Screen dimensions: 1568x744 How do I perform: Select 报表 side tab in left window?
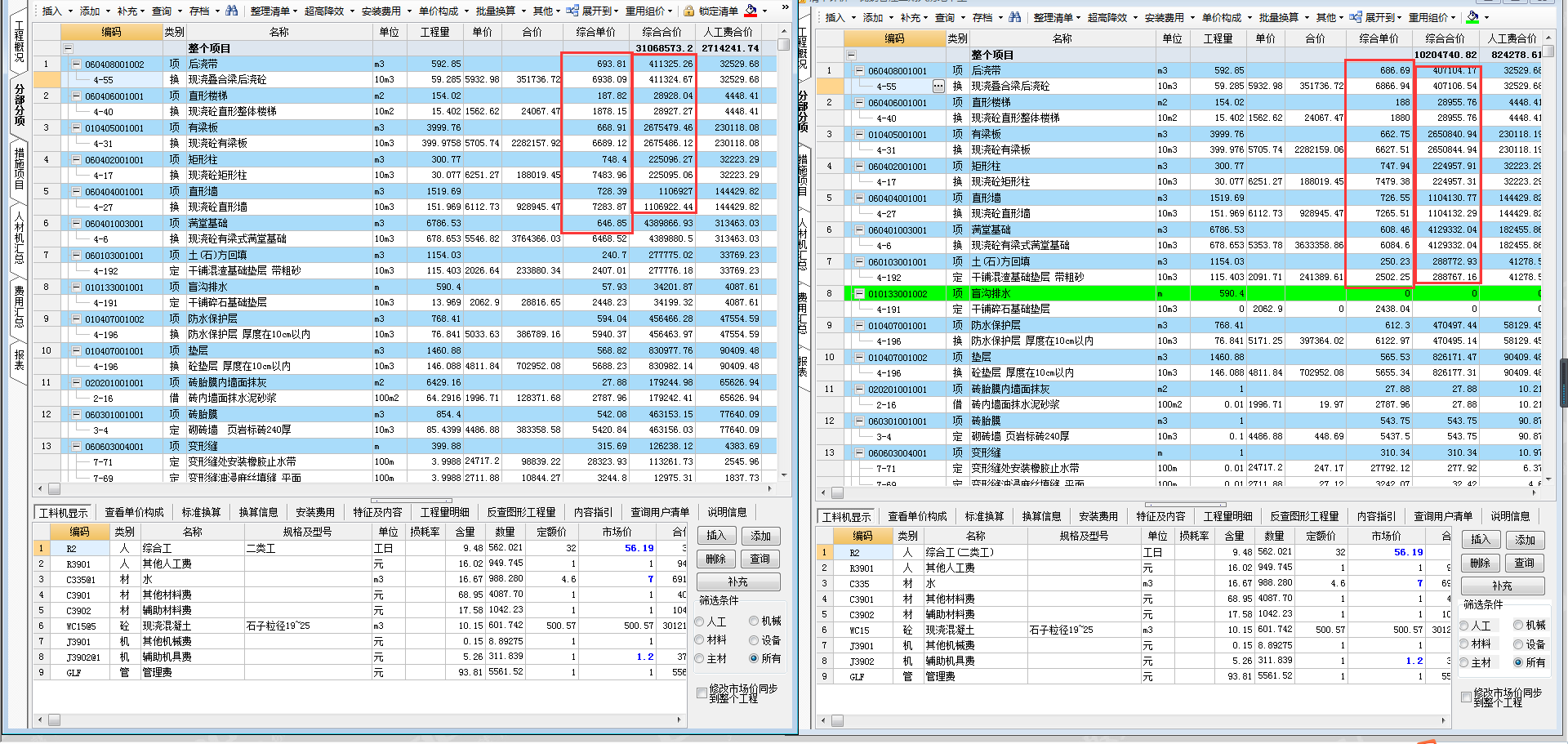click(x=19, y=359)
